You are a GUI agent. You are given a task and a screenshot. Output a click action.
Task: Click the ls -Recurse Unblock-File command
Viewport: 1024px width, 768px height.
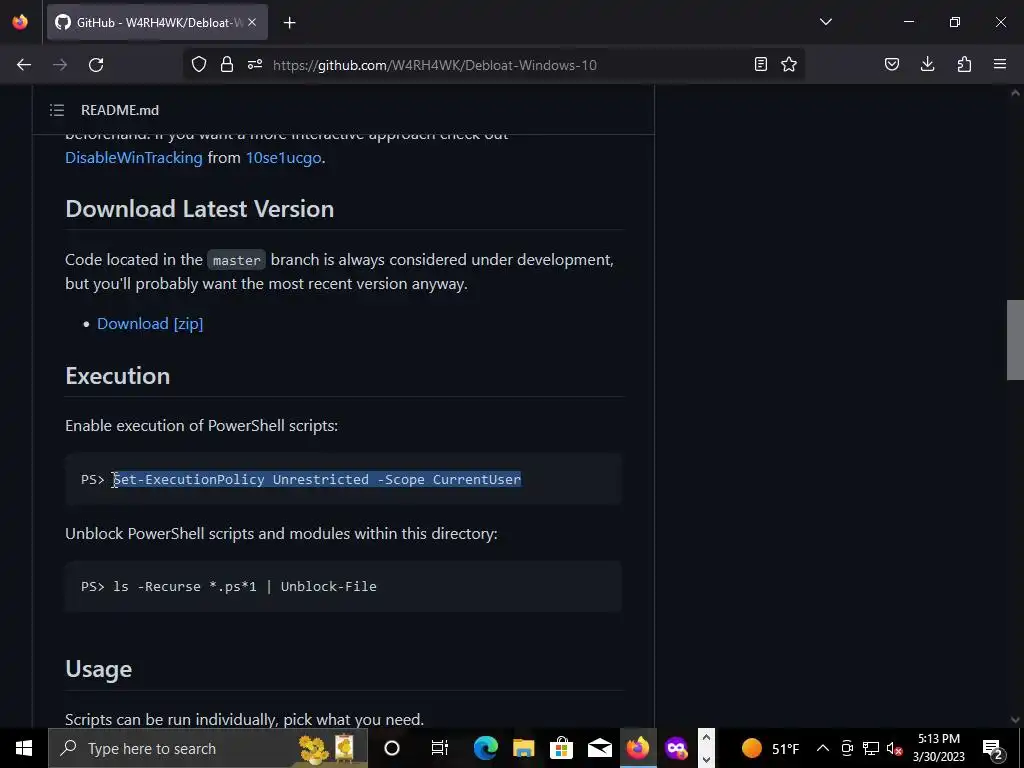tap(245, 586)
